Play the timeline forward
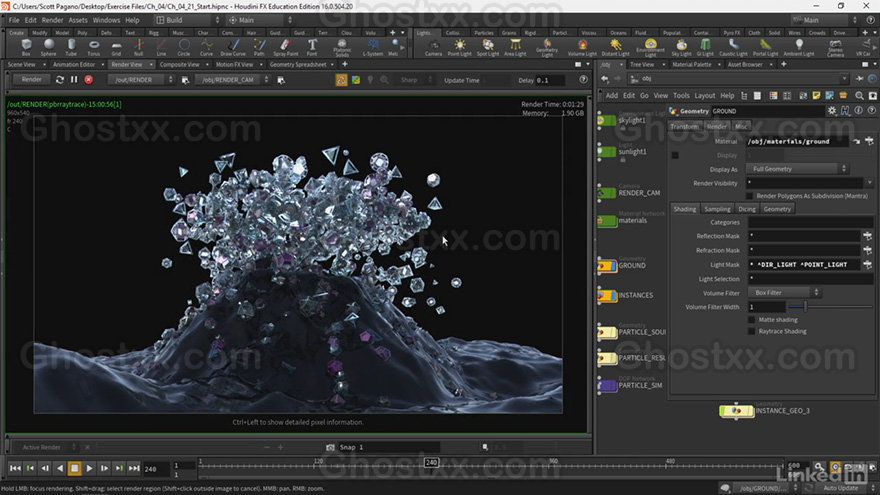Viewport: 880px width, 495px height. tap(89, 468)
